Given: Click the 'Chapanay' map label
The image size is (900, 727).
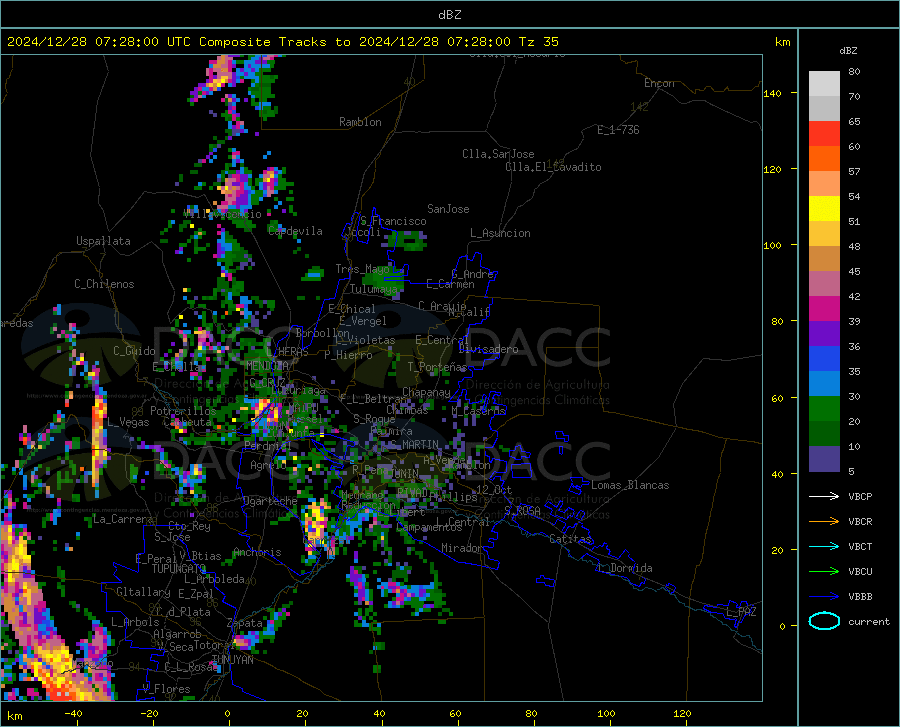Looking at the screenshot, I should [426, 392].
